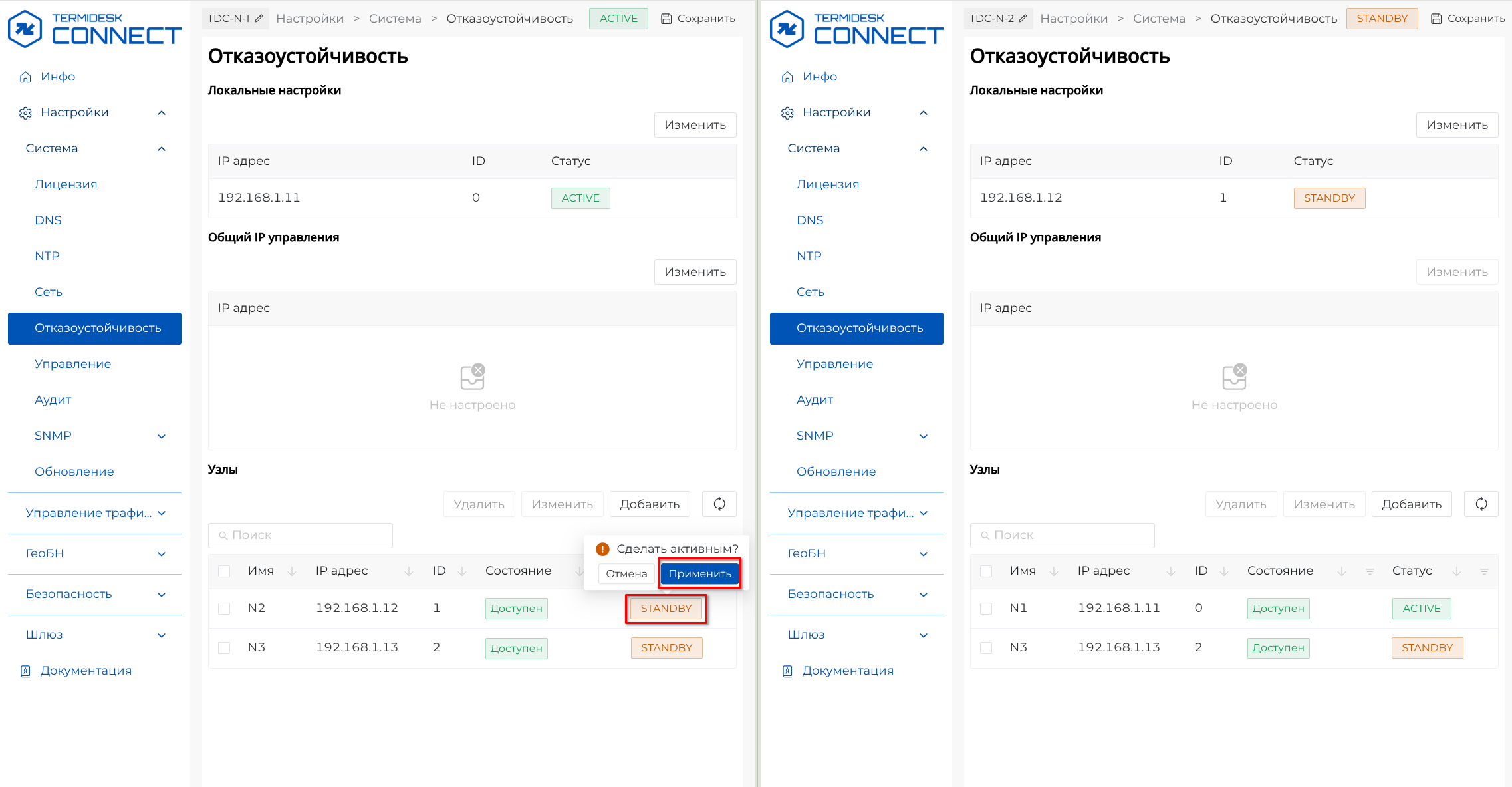Sort left table by Имя column arrow
The width and height of the screenshot is (1512, 787).
tap(291, 571)
